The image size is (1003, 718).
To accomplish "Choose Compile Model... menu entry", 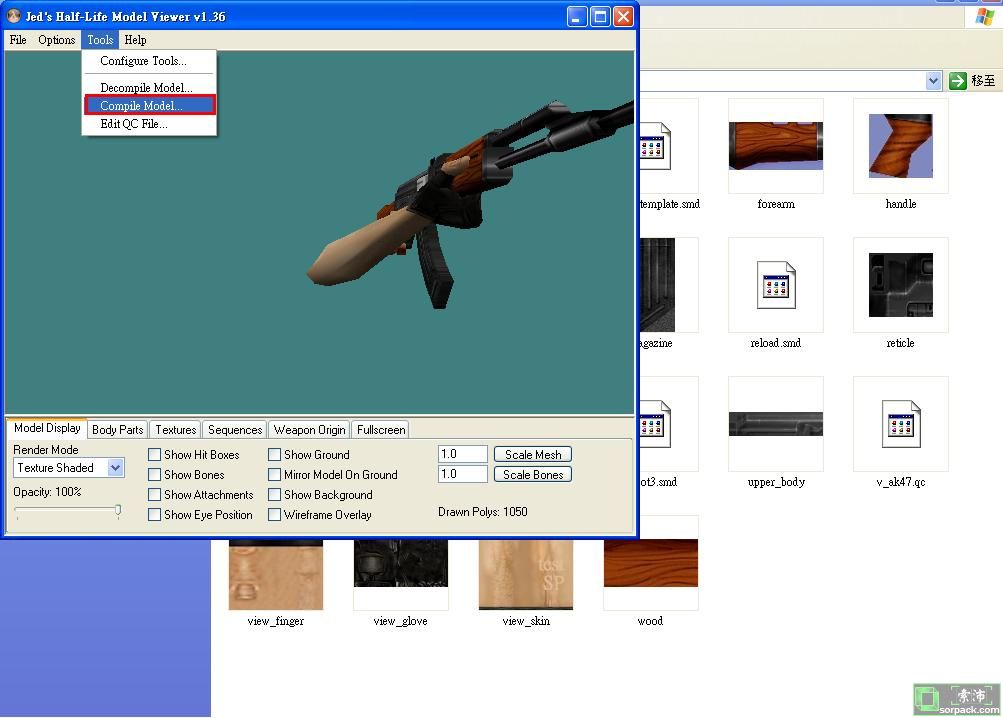I will [x=150, y=106].
